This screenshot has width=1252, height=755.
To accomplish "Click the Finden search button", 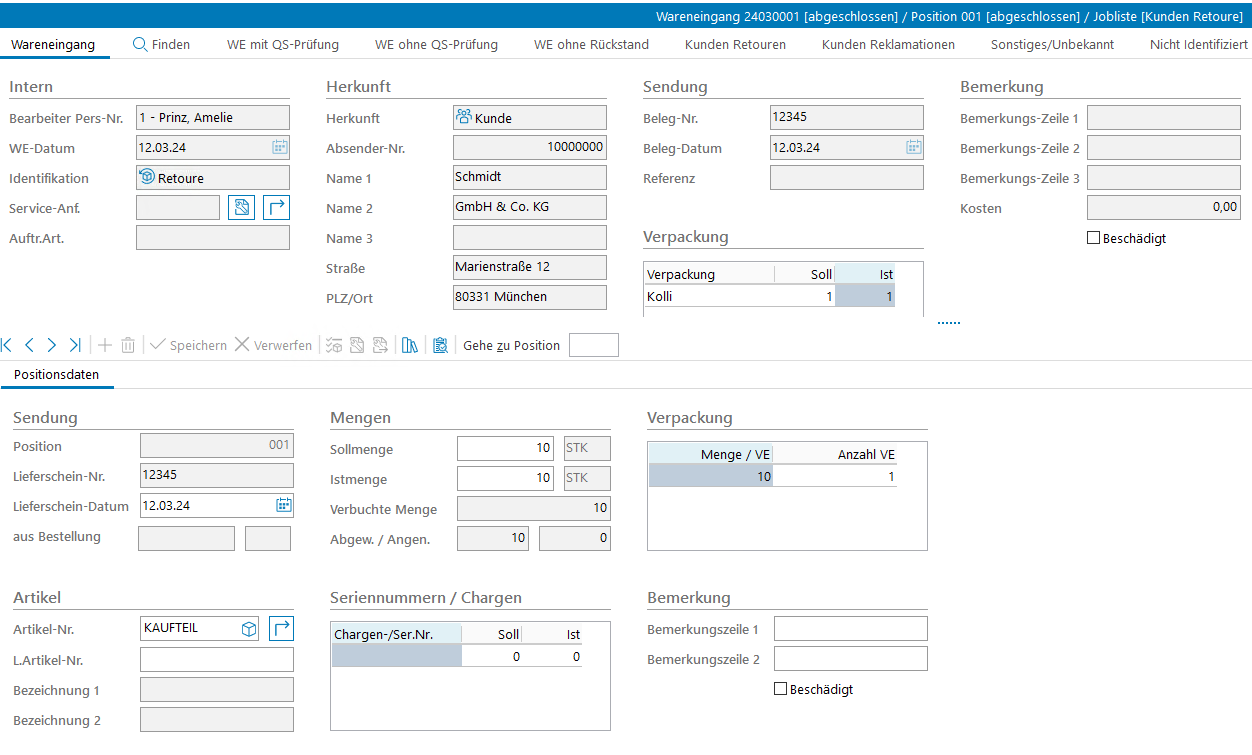I will (x=161, y=45).
